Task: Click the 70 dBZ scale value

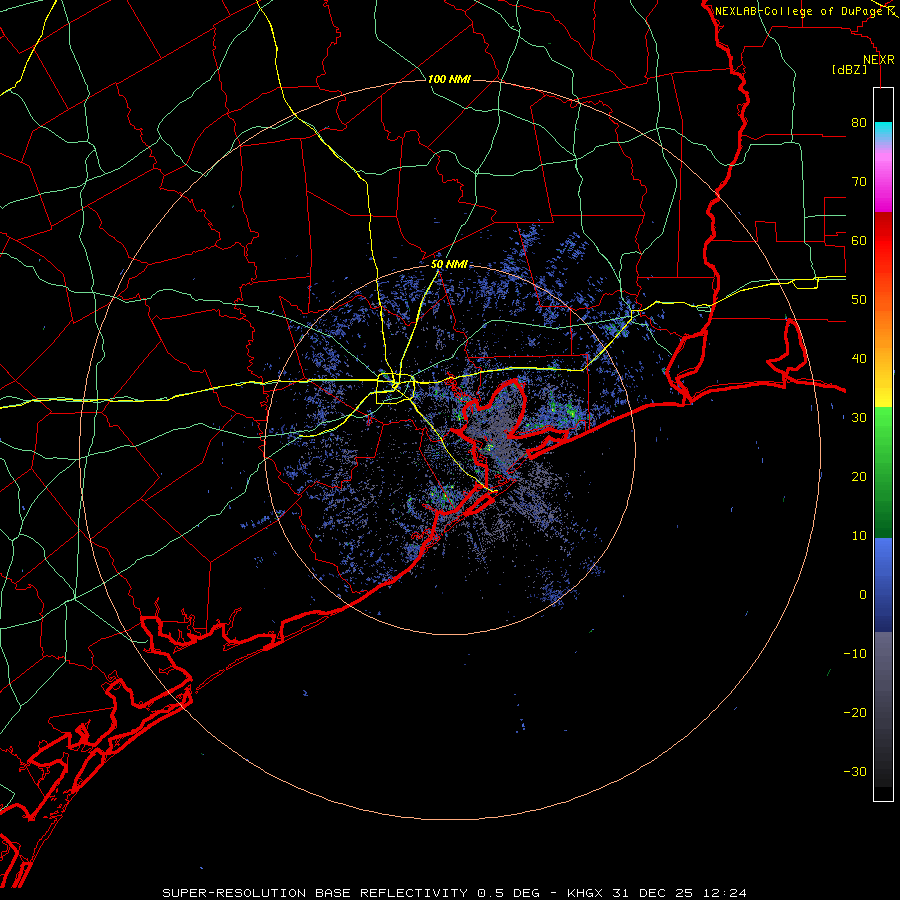Action: pos(859,182)
